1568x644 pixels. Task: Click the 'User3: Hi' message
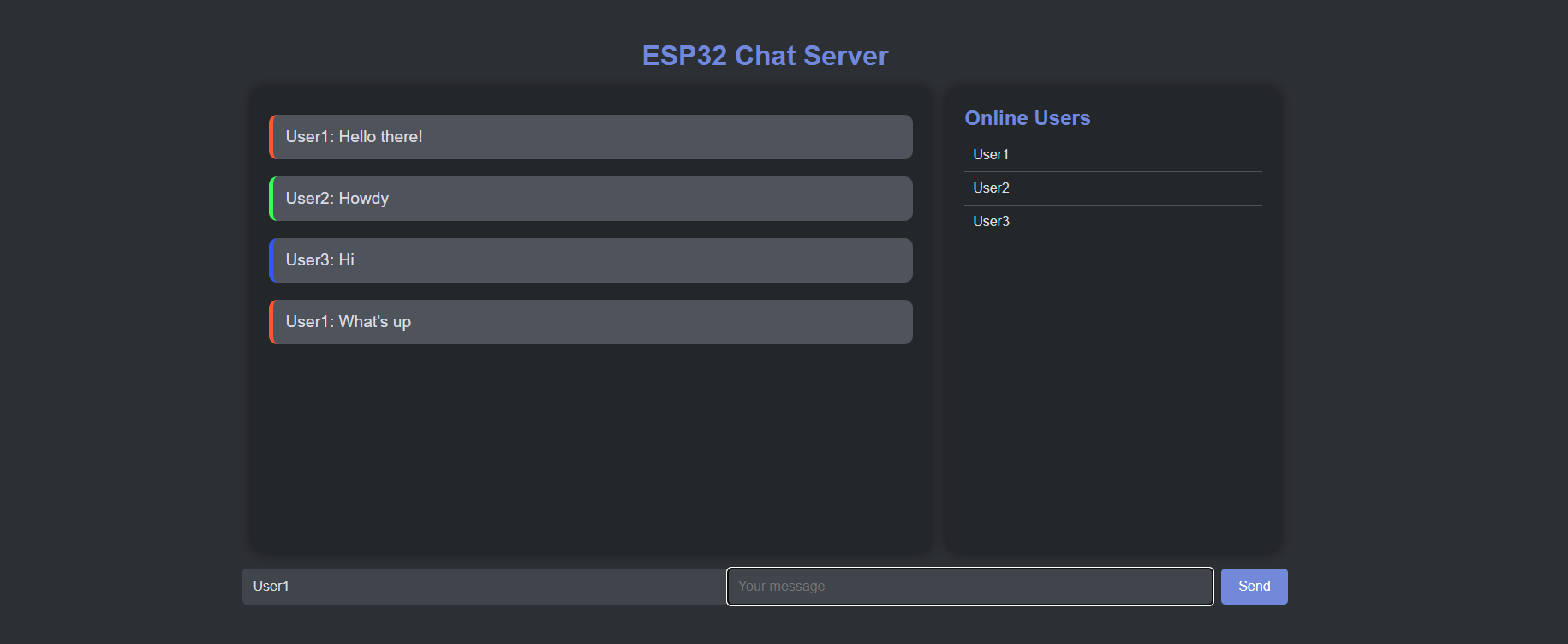click(591, 260)
